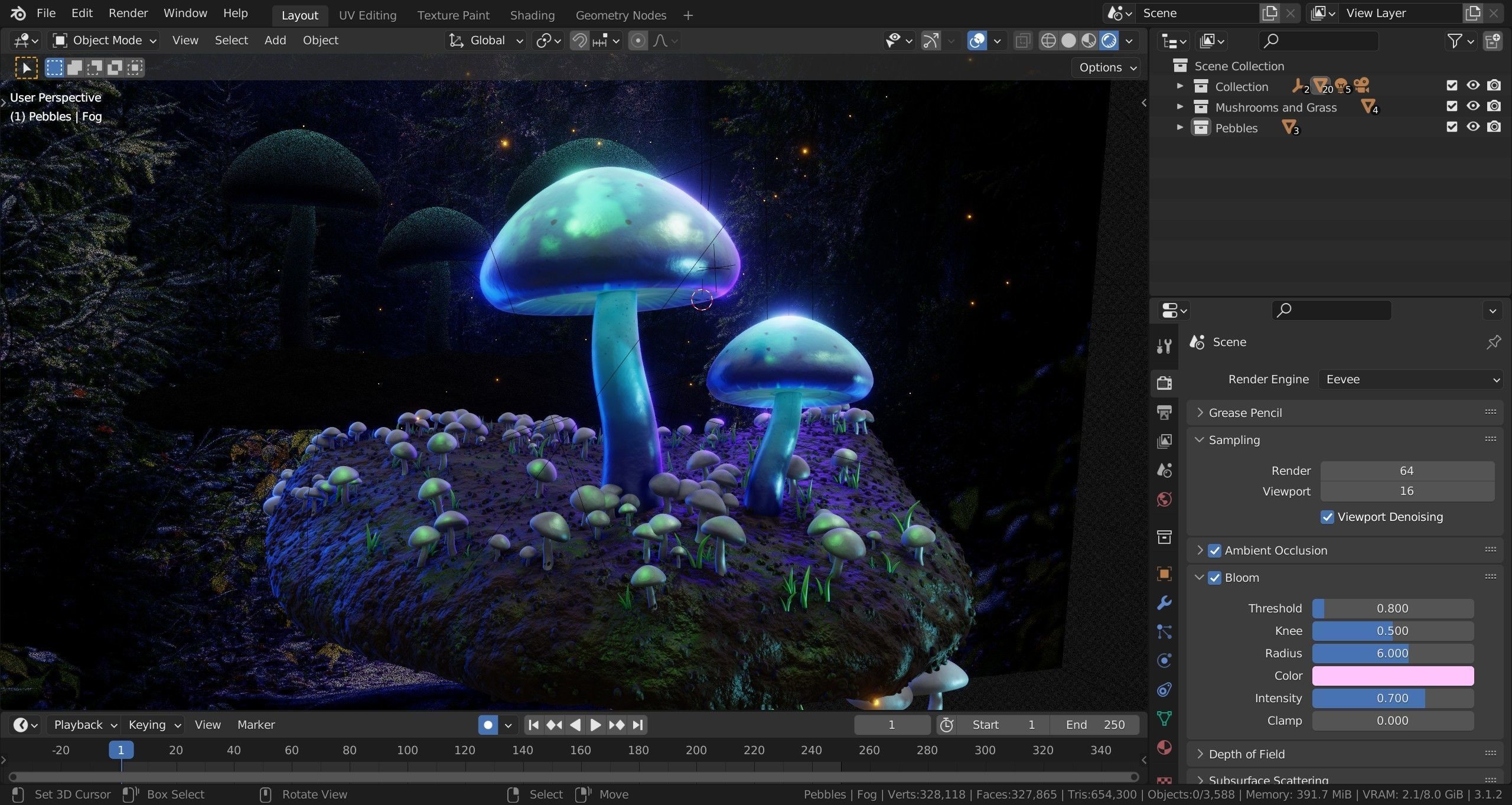
Task: Switch to the UV Editing workspace tab
Action: point(367,15)
